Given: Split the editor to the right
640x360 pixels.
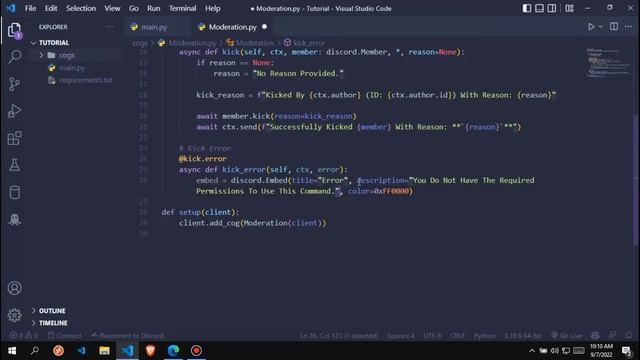Looking at the screenshot, I should (x=614, y=27).
